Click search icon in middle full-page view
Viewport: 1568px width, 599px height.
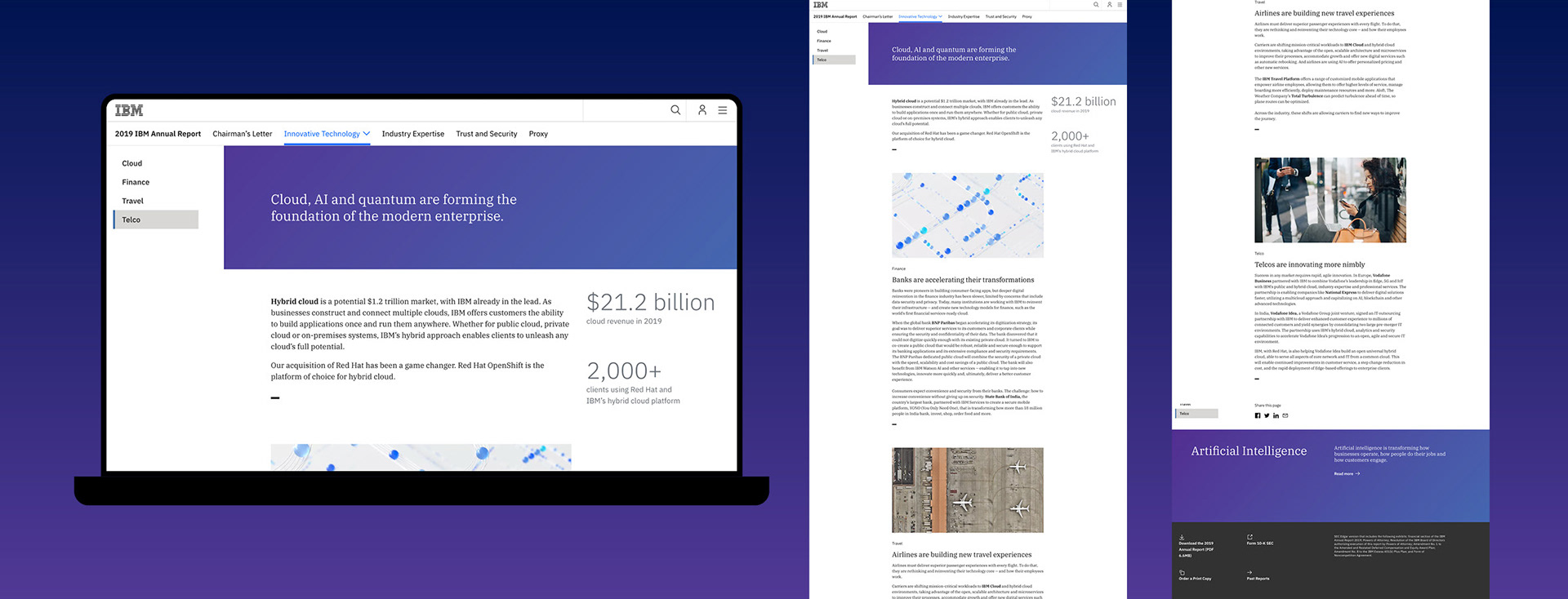pyautogui.click(x=1096, y=5)
